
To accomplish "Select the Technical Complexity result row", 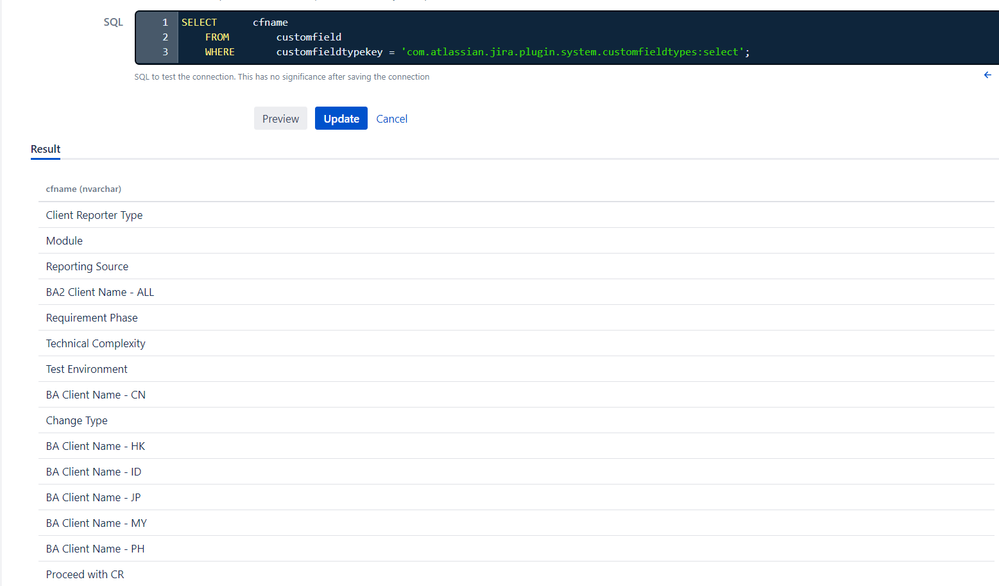I will pos(95,343).
